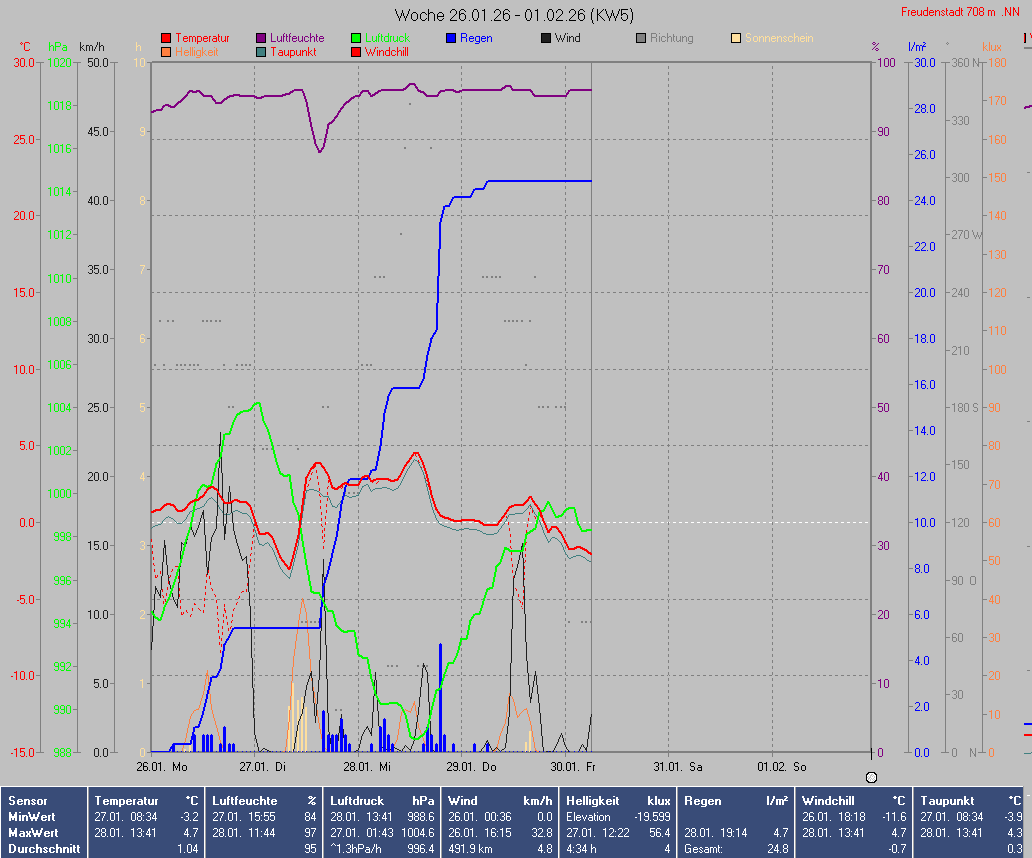Image resolution: width=1032 pixels, height=858 pixels.
Task: Click the black Wind legend square
Action: tap(546, 39)
